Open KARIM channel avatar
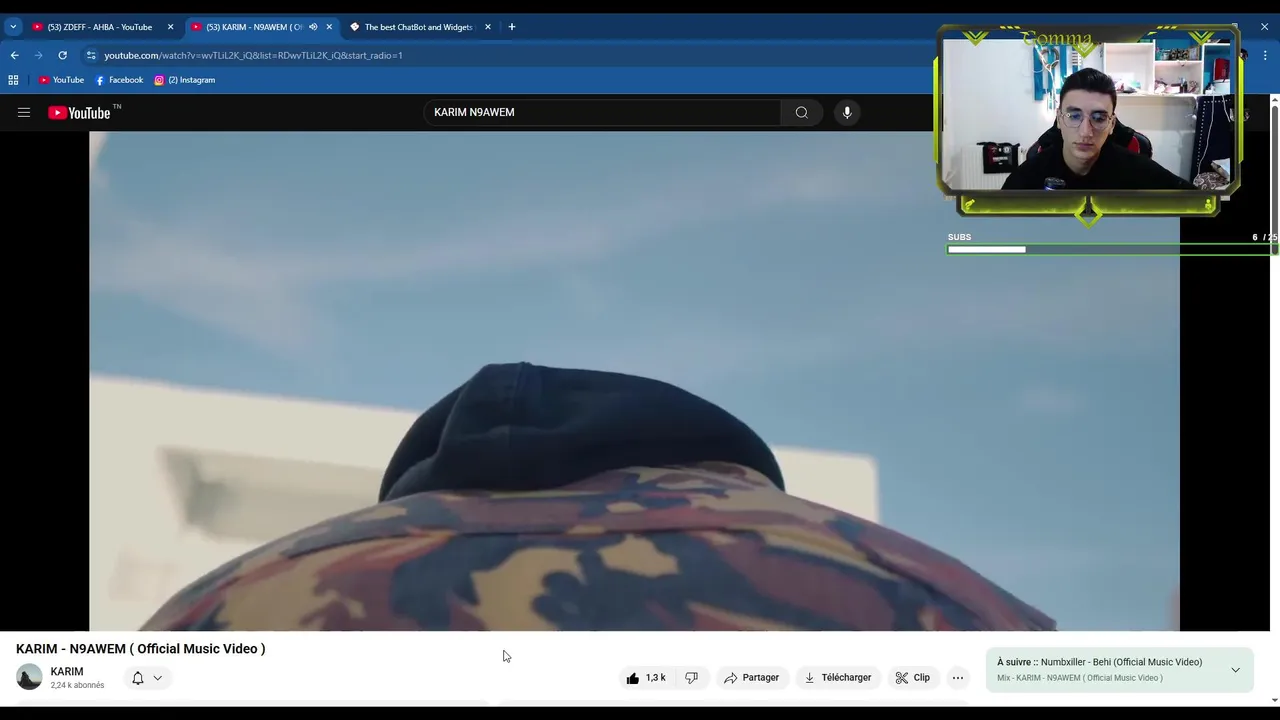Screen dimensions: 1280x720 [29, 677]
